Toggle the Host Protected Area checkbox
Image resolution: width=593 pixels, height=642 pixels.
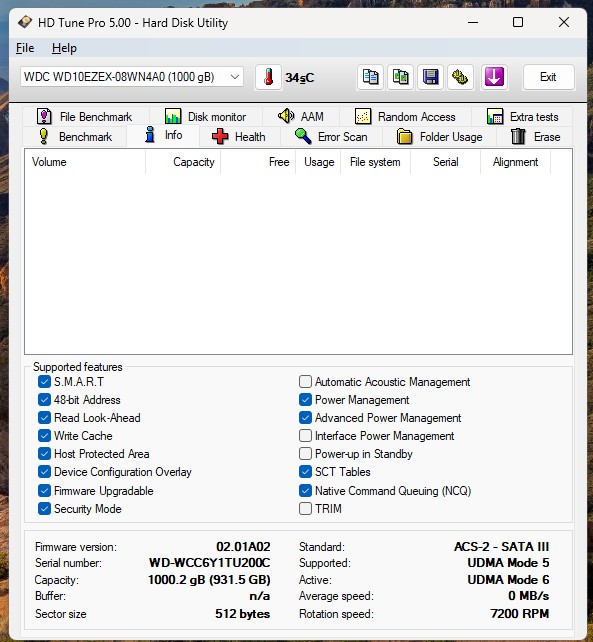44,454
